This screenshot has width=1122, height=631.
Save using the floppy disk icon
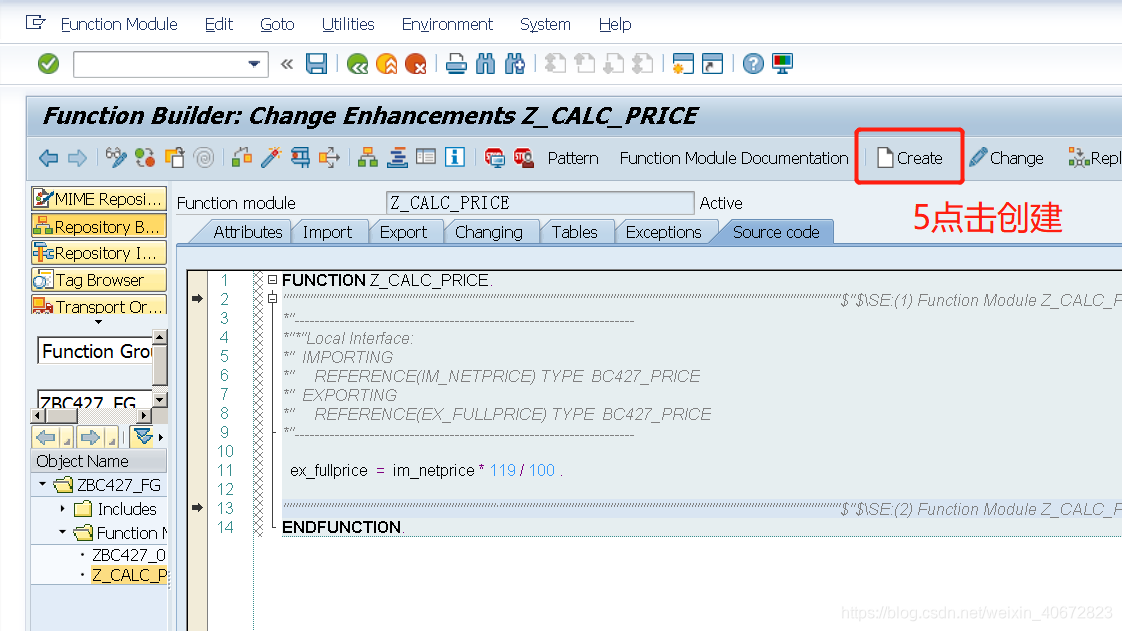pos(316,64)
